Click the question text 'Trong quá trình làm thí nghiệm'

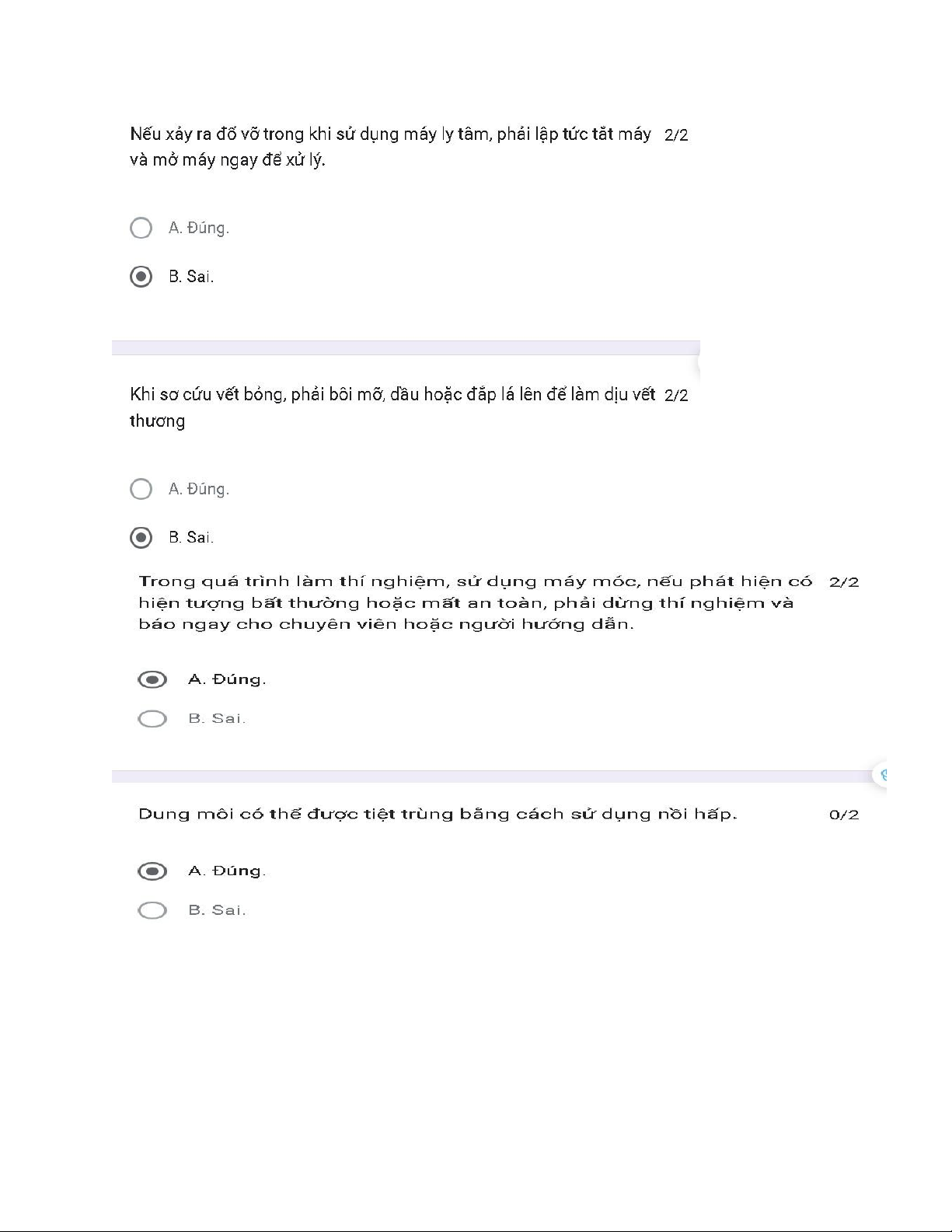coord(476,602)
